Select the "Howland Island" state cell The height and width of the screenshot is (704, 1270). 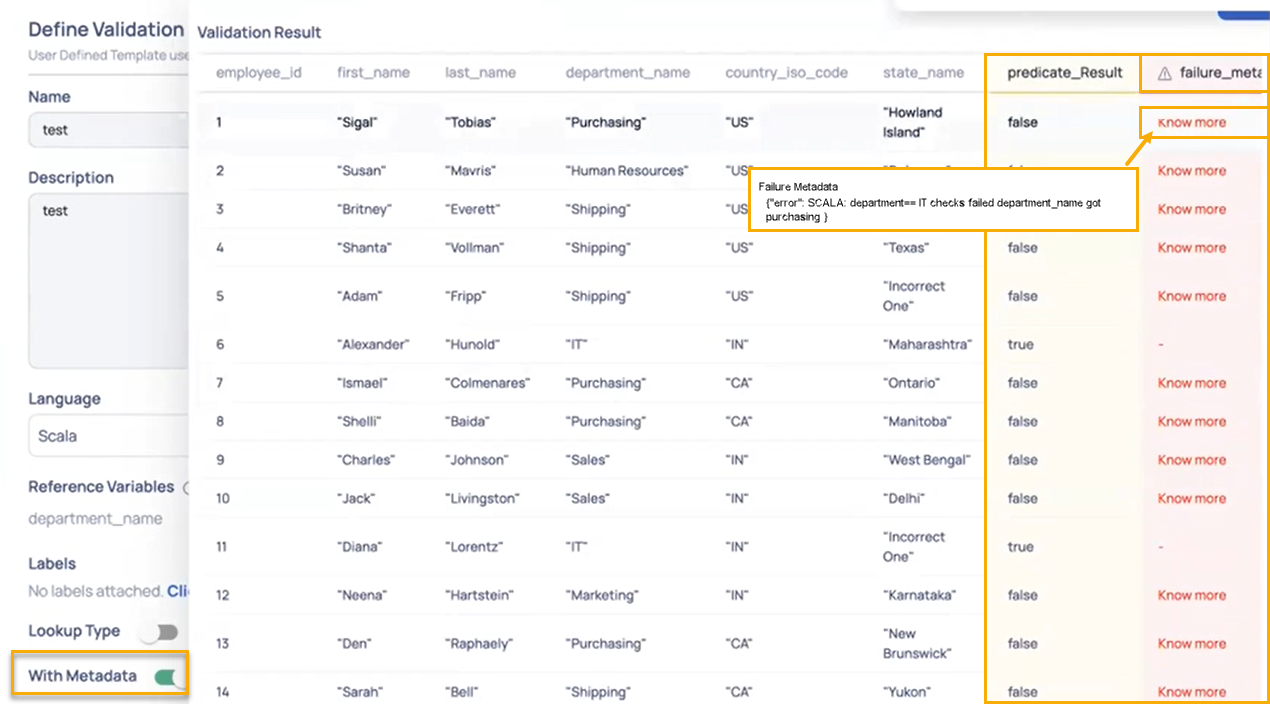pos(913,122)
